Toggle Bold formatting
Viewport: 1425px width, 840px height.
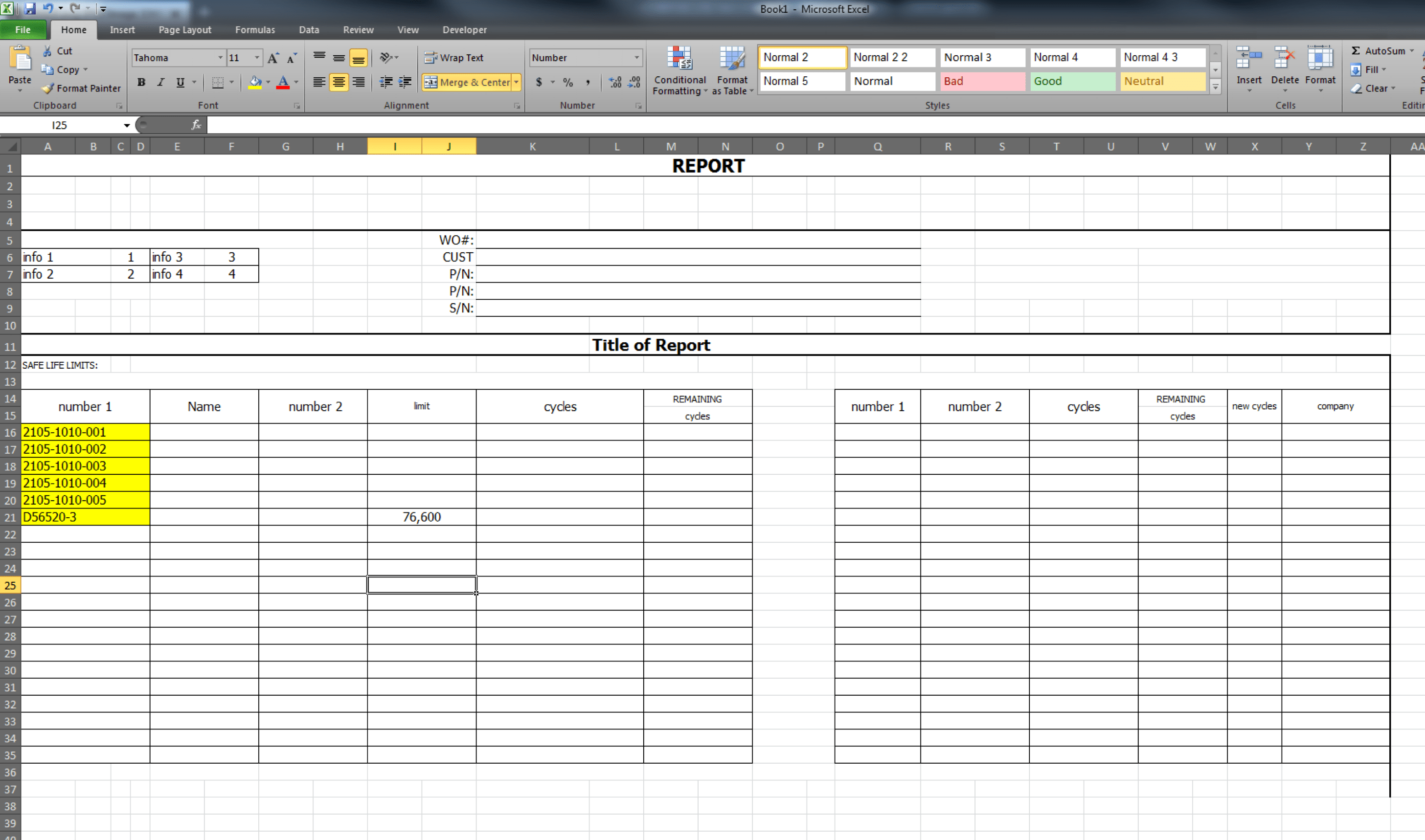(x=141, y=82)
